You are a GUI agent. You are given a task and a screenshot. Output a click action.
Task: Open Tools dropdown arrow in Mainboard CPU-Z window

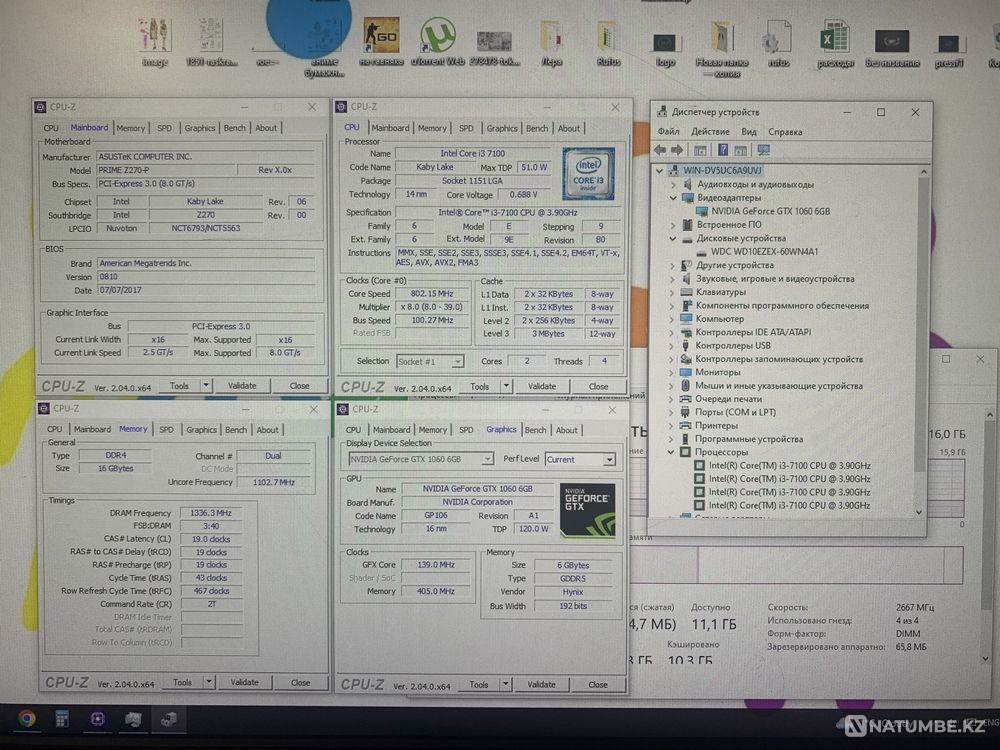point(205,385)
